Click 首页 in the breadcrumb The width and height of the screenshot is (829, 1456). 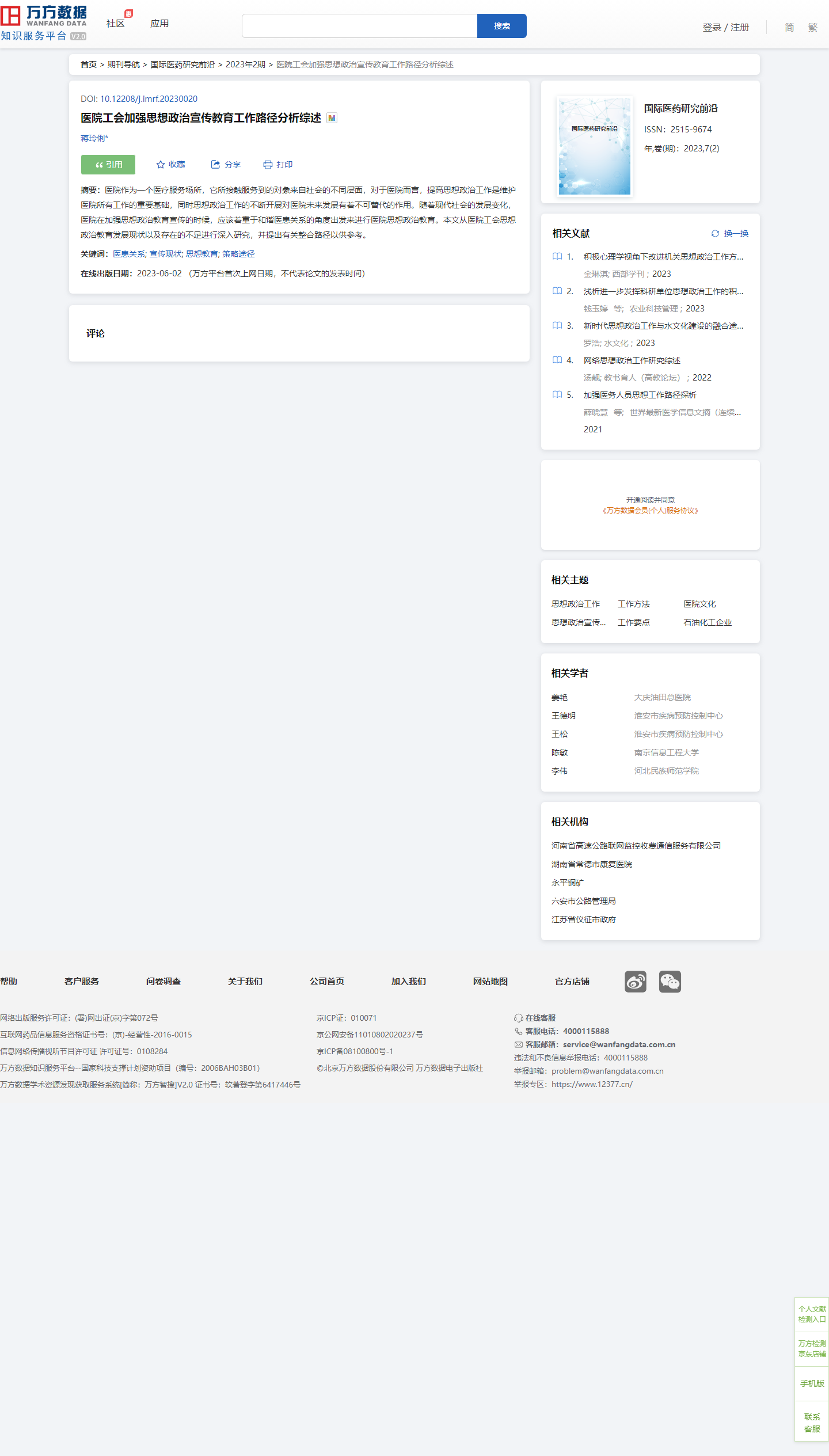coord(89,64)
